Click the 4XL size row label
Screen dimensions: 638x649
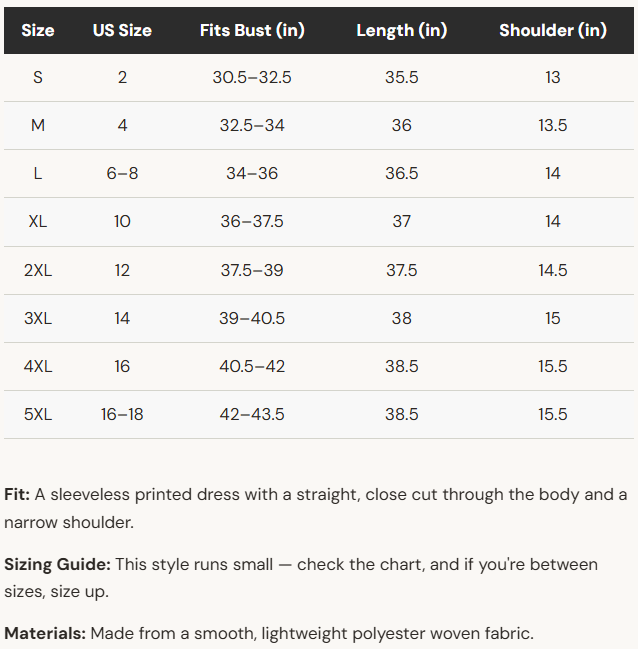tap(38, 366)
